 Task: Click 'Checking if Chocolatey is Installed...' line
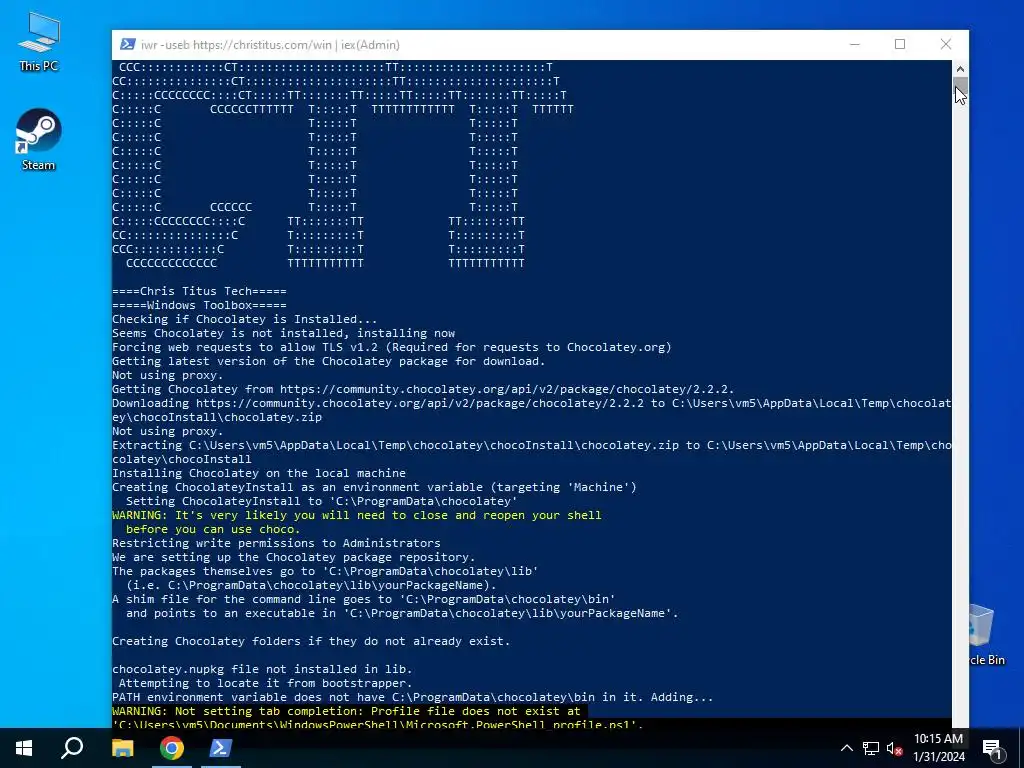pyautogui.click(x=245, y=319)
